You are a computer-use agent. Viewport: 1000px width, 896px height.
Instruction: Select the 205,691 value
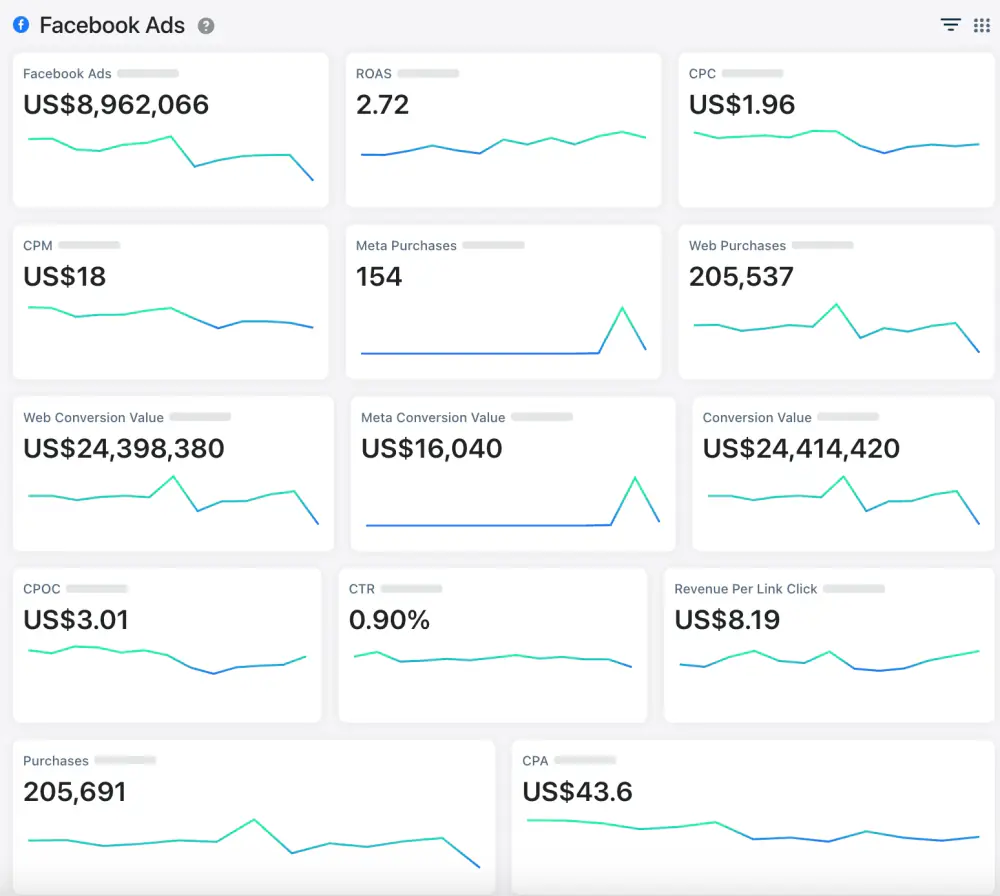[75, 792]
